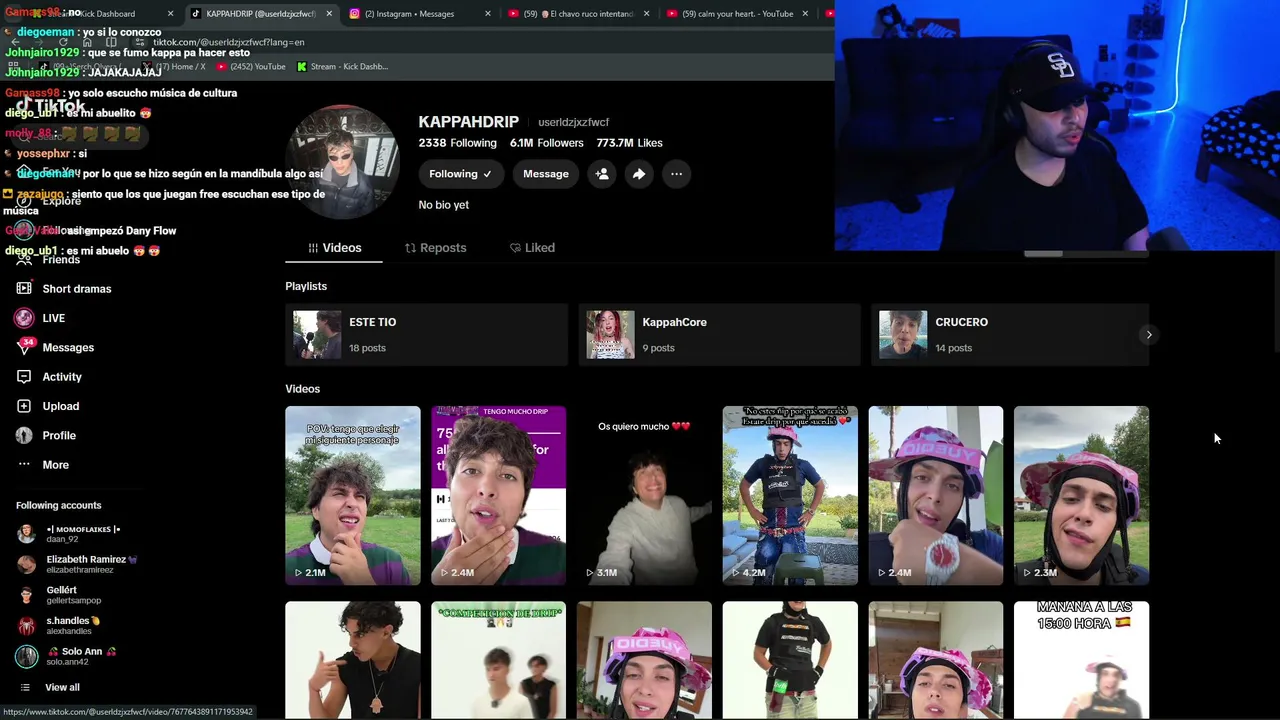View the 6.1M Followers list
1280x720 pixels.
tap(547, 143)
